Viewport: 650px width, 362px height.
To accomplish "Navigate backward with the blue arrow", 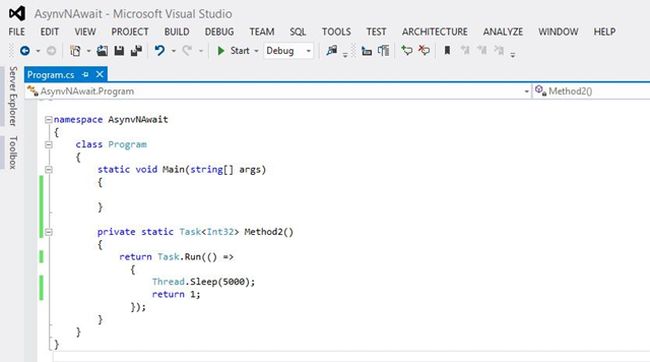I will coord(25,51).
